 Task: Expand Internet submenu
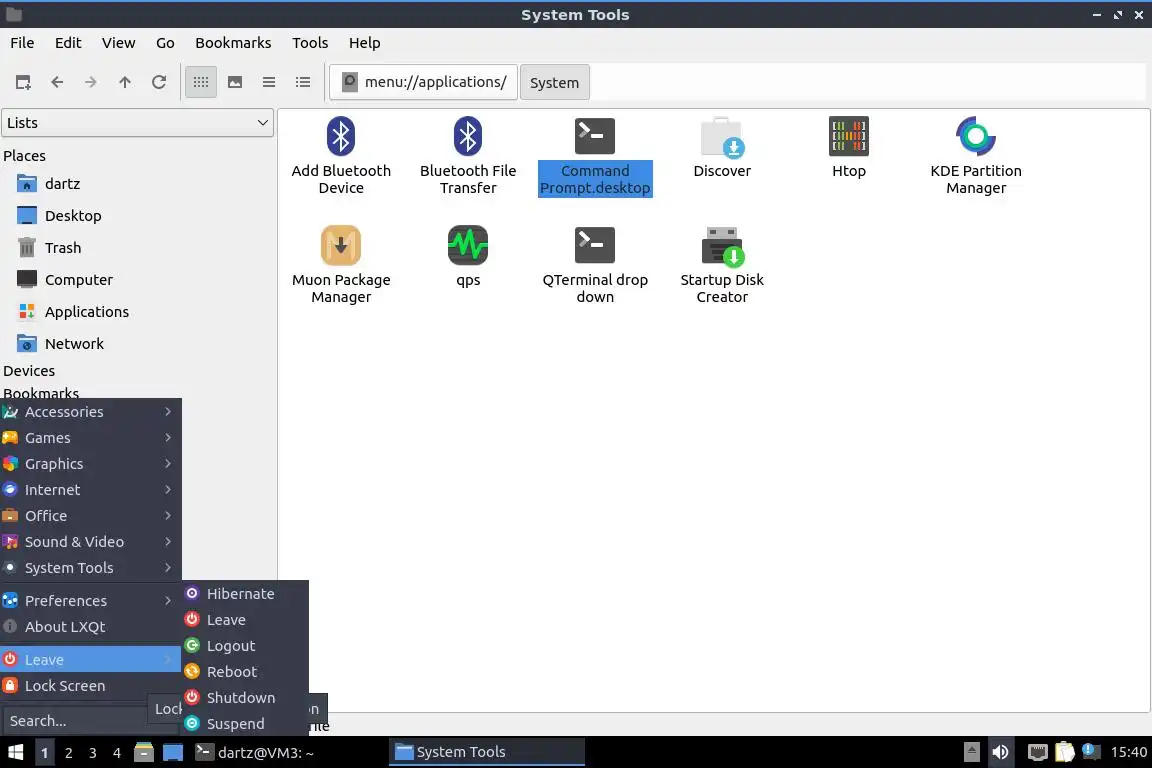click(90, 489)
